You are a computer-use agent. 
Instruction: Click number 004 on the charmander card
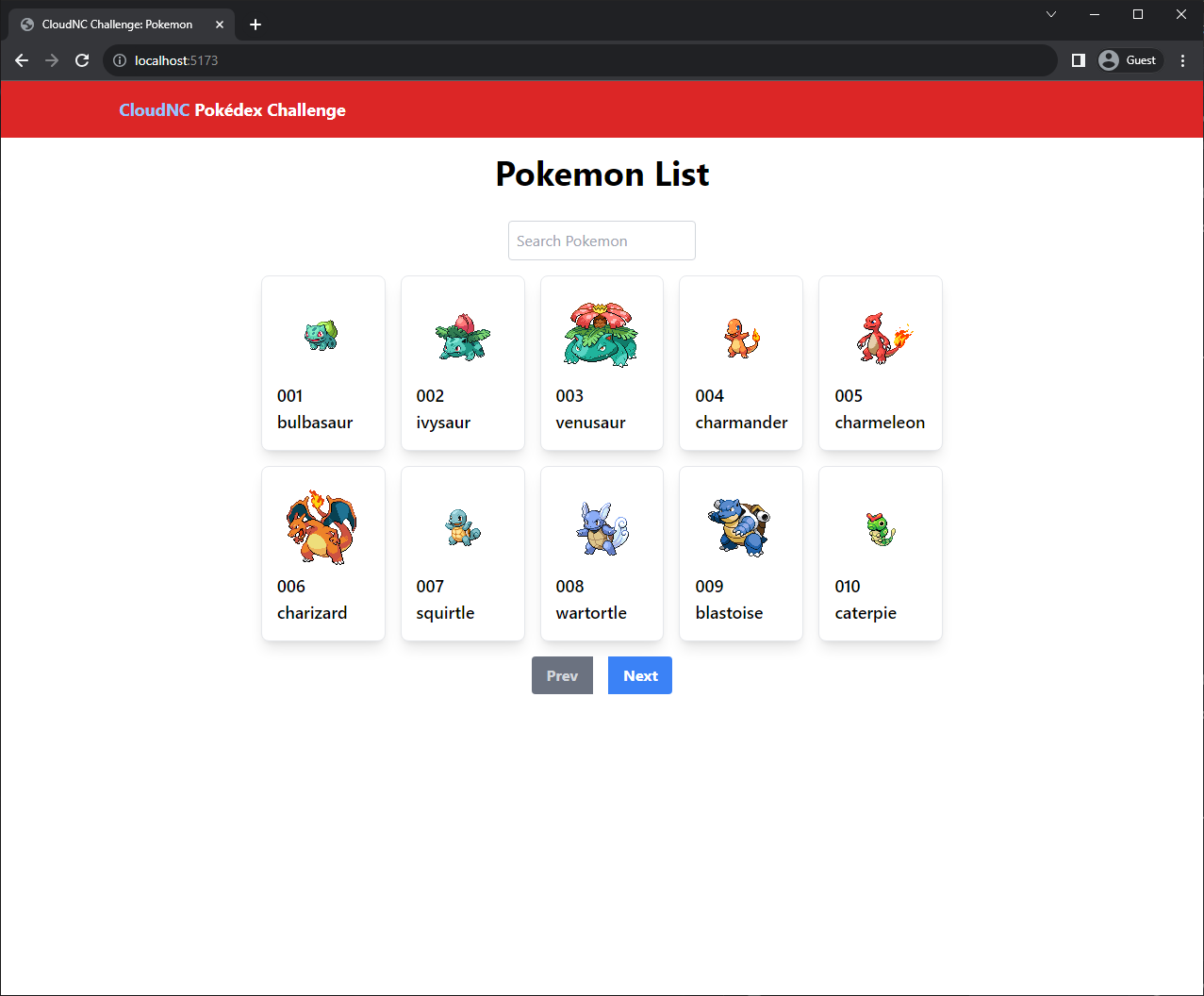710,396
